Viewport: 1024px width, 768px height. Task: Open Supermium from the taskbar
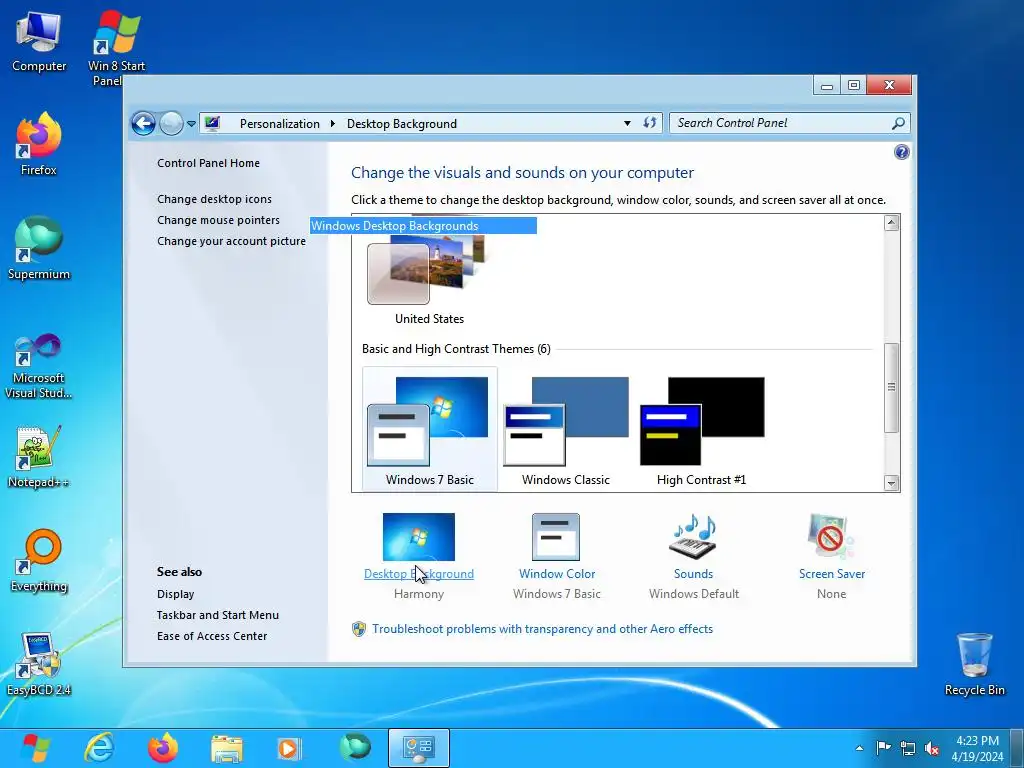pos(355,748)
